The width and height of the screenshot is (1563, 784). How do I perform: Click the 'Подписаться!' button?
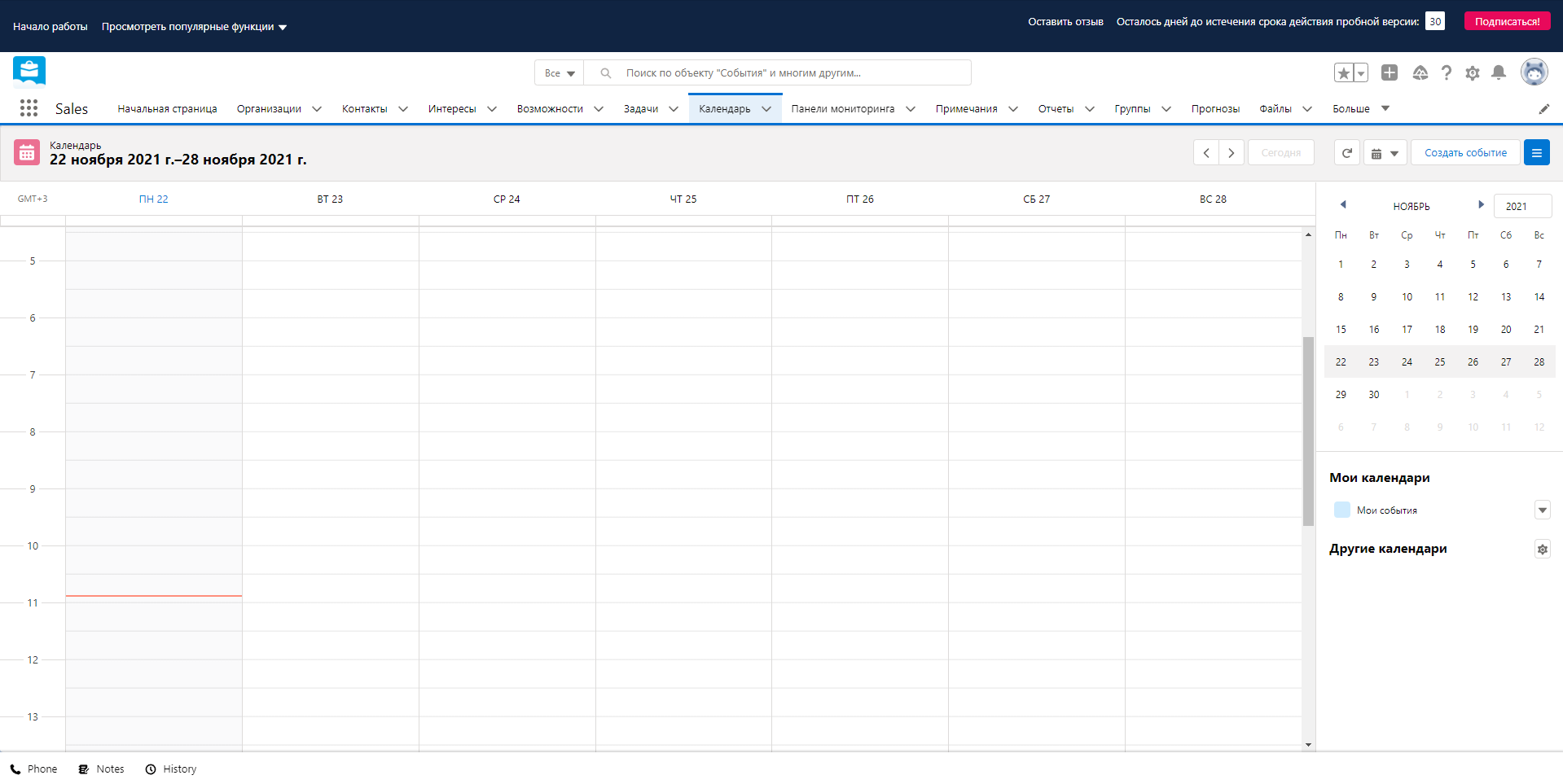tap(1507, 22)
